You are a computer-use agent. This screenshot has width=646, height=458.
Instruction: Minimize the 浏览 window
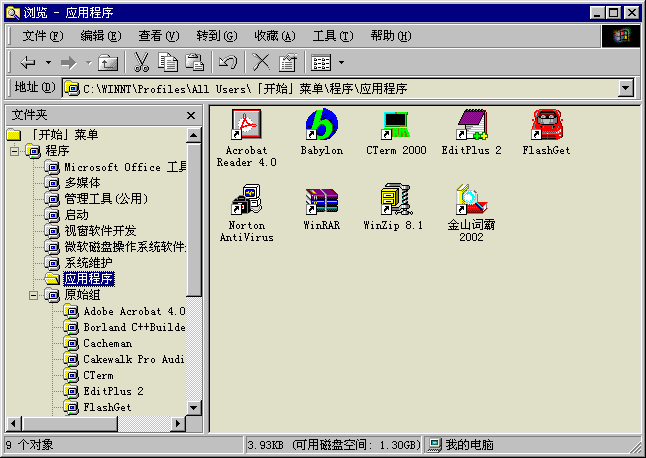click(x=597, y=13)
